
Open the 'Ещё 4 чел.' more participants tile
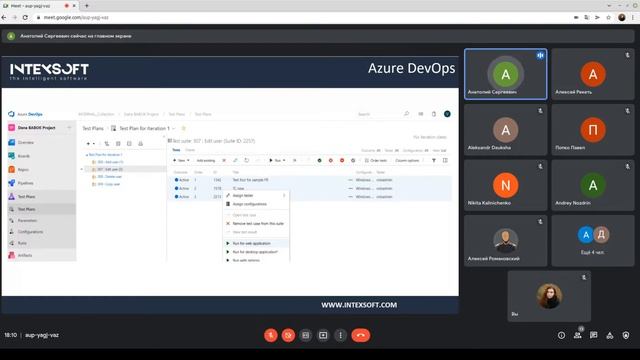(593, 241)
